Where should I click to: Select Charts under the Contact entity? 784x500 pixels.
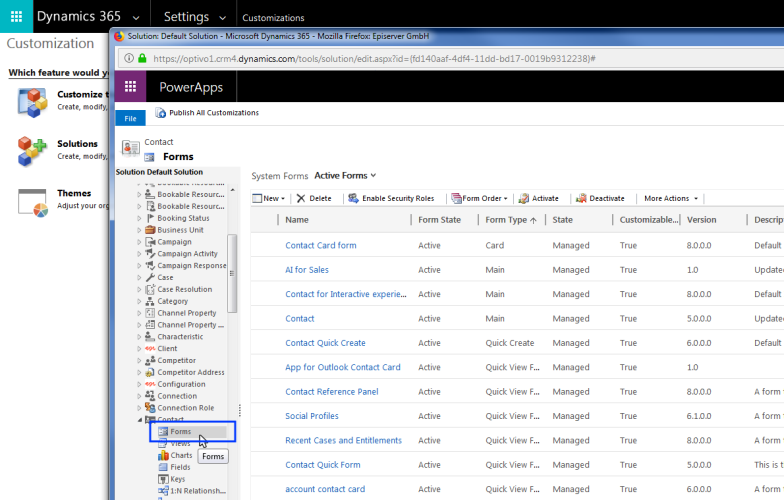[180, 455]
